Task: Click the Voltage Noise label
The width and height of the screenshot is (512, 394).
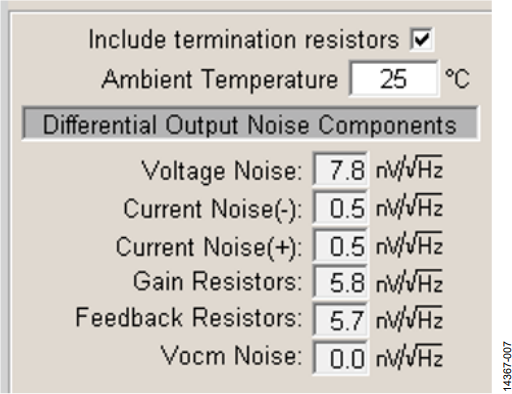Action: point(222,171)
